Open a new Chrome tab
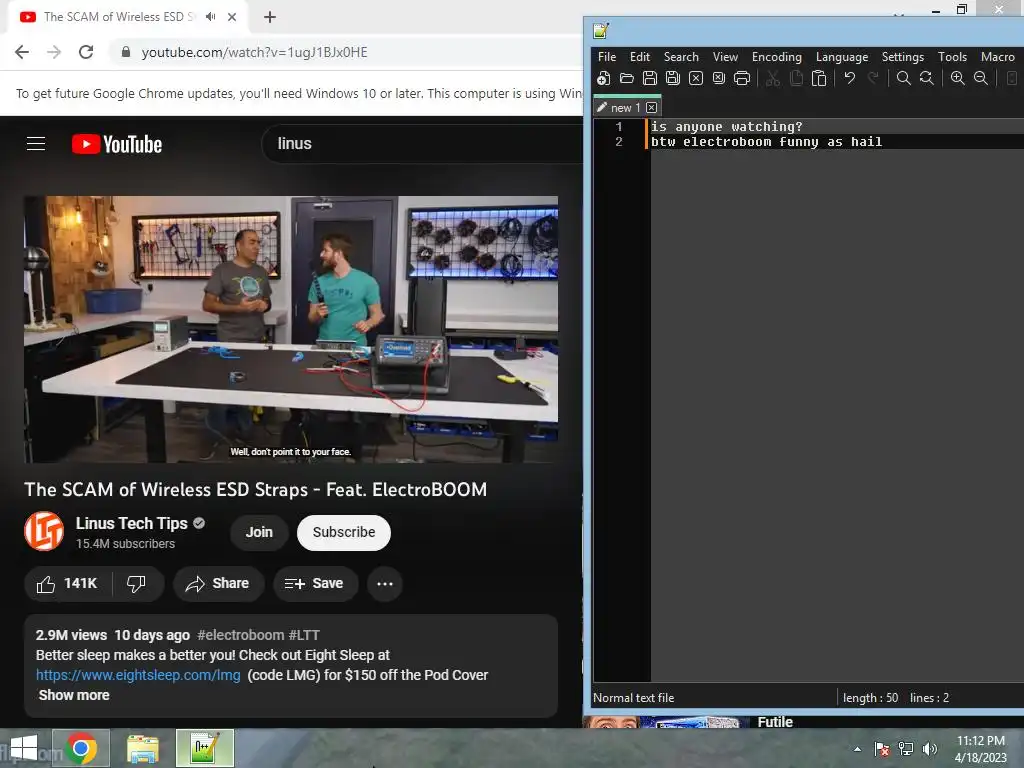1024x768 pixels. [270, 17]
